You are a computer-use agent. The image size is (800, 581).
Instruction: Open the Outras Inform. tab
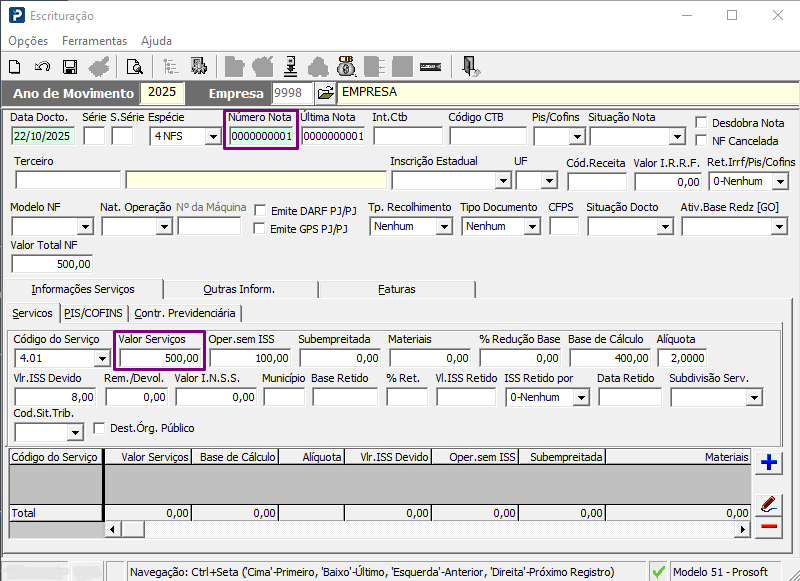(x=239, y=289)
